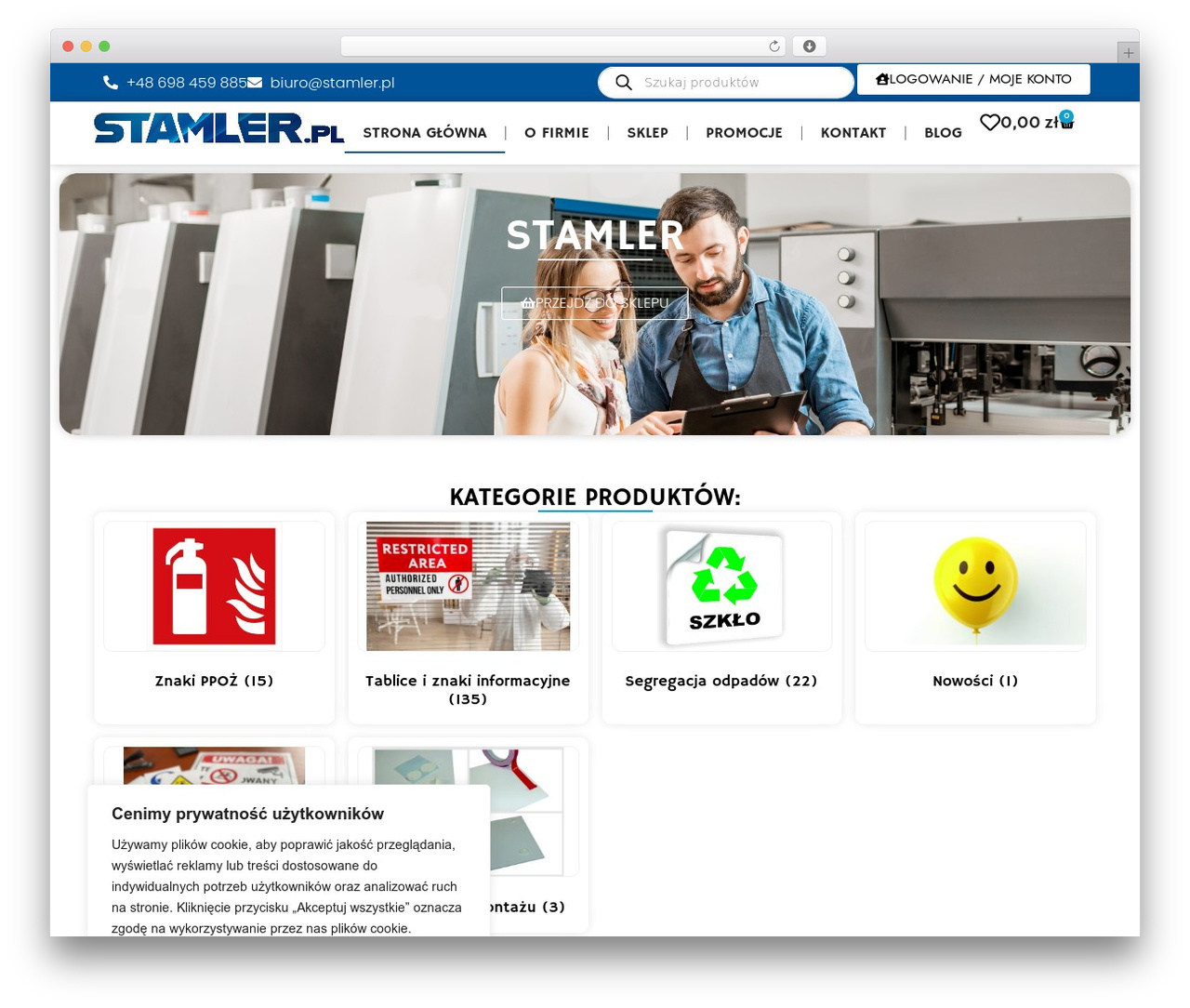Call phone number +48 698 459 885
Image resolution: width=1190 pixels, height=1008 pixels.
click(187, 83)
